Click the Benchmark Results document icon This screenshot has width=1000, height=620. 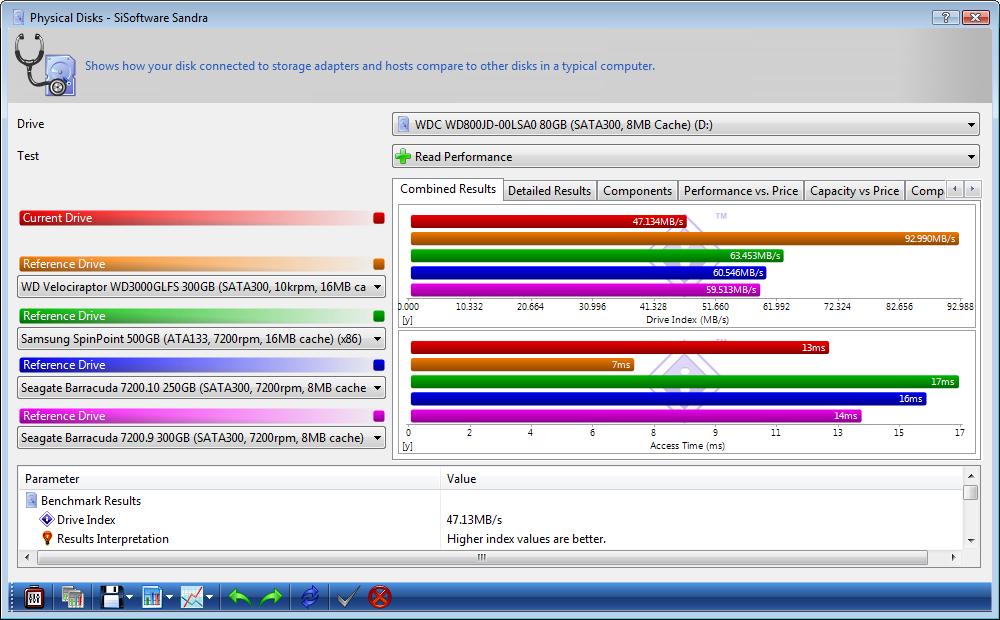click(x=31, y=500)
